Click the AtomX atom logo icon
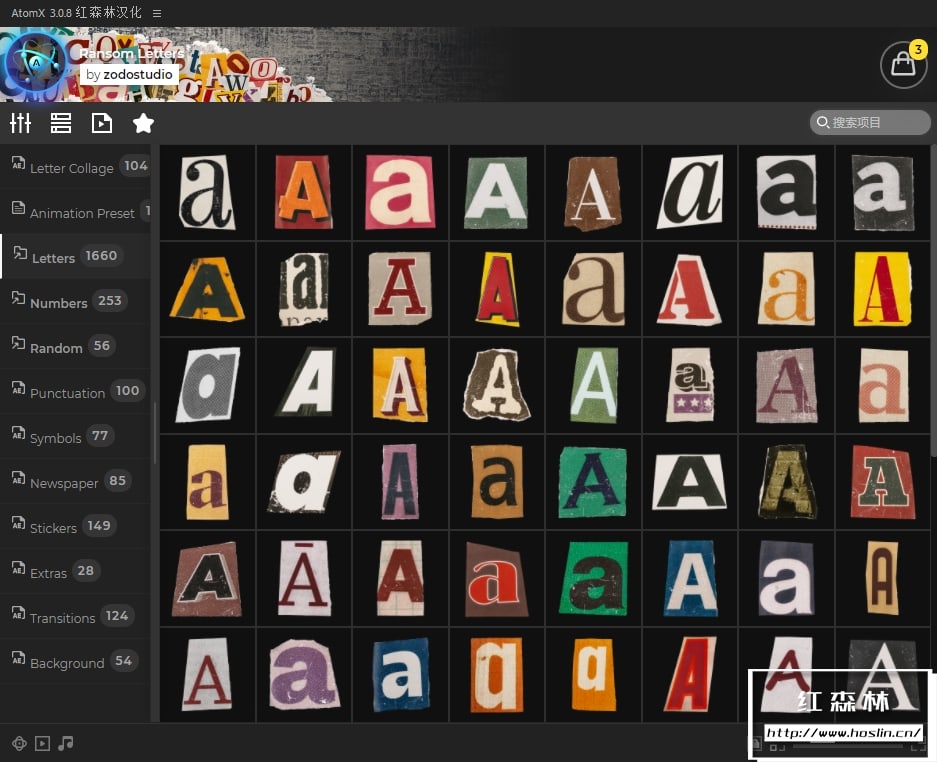The image size is (937, 762). [36, 63]
